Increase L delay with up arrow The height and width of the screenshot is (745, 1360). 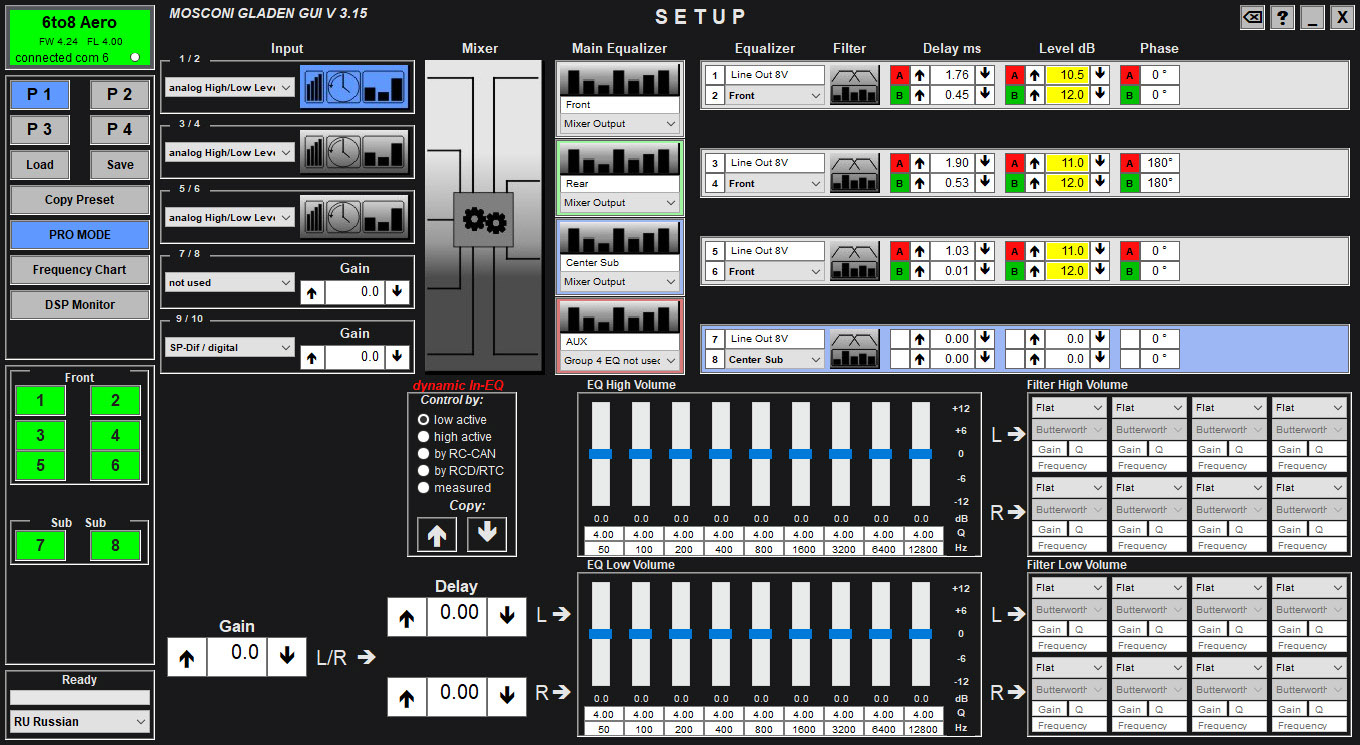pyautogui.click(x=407, y=617)
